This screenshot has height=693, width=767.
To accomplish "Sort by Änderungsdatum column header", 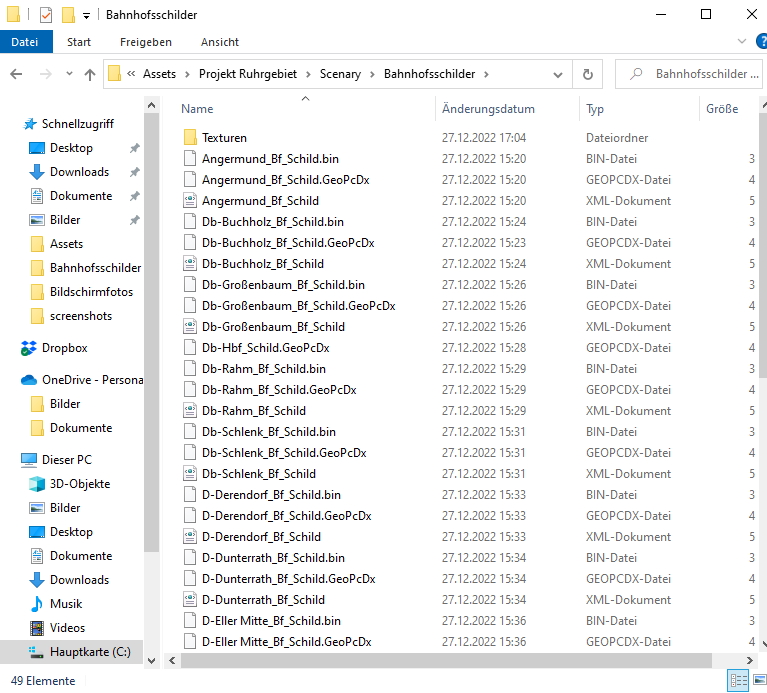I will pyautogui.click(x=488, y=109).
